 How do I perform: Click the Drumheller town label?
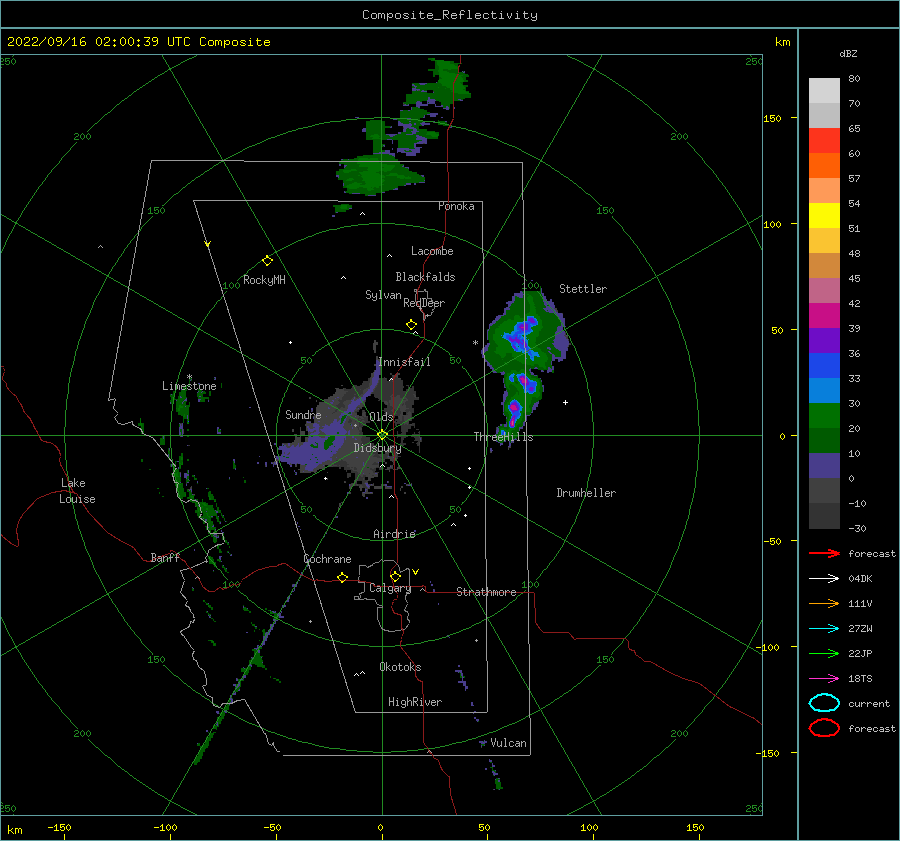586,493
